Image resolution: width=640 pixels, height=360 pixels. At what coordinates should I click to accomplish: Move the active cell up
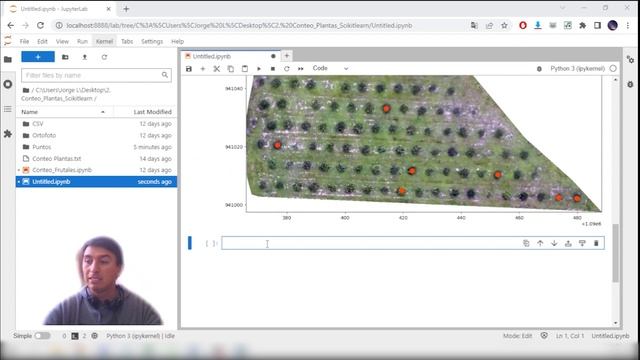point(540,243)
